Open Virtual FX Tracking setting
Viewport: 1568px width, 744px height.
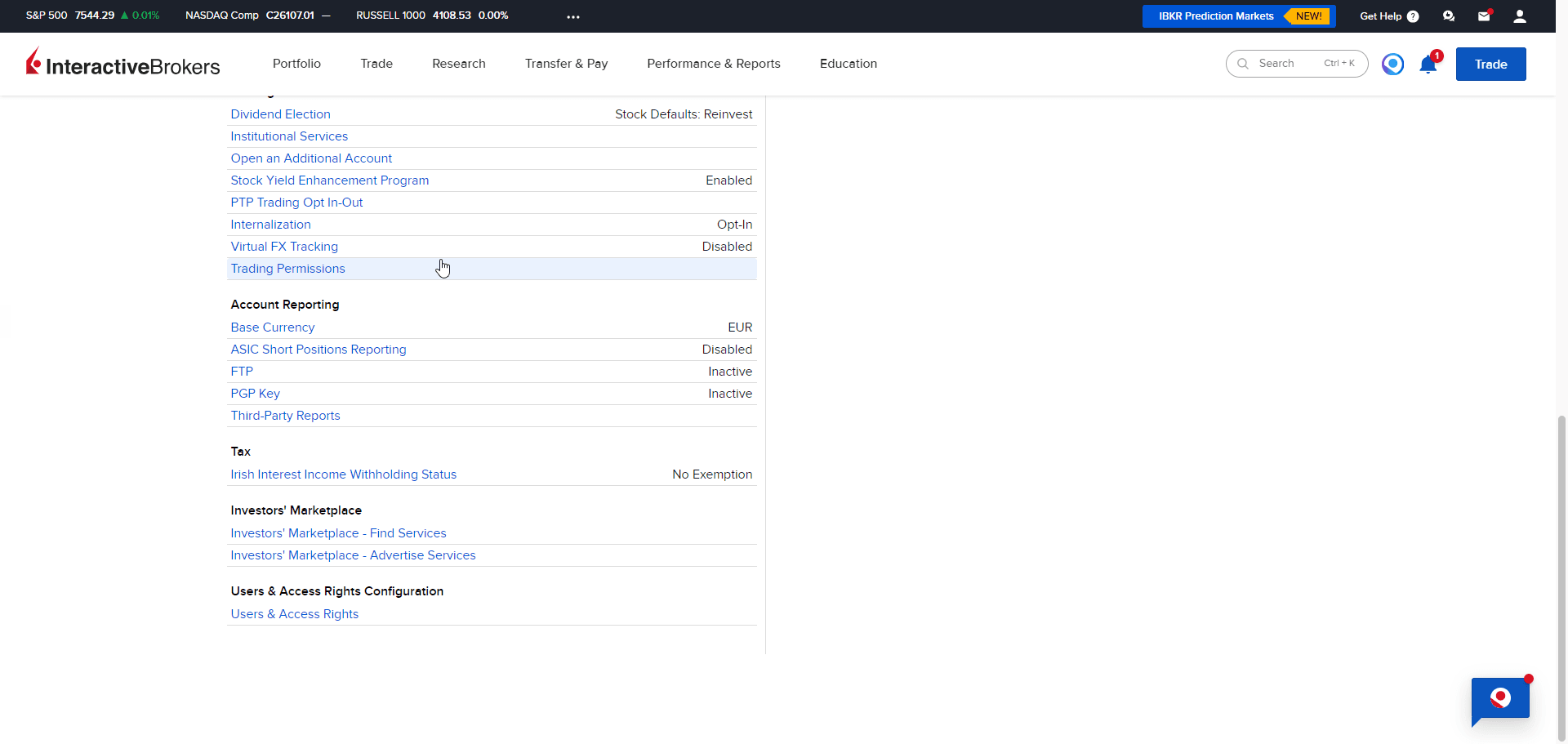(x=284, y=247)
